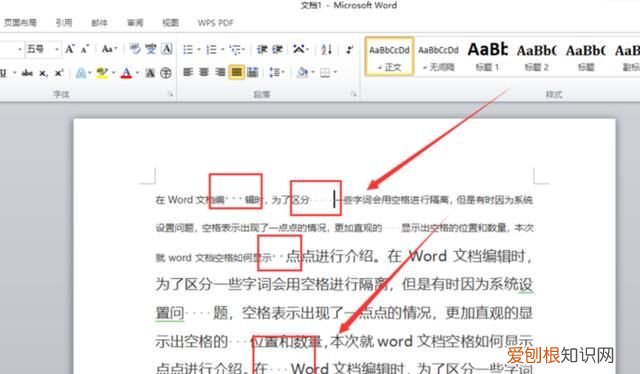Apply the 标题 1 style

point(487,56)
